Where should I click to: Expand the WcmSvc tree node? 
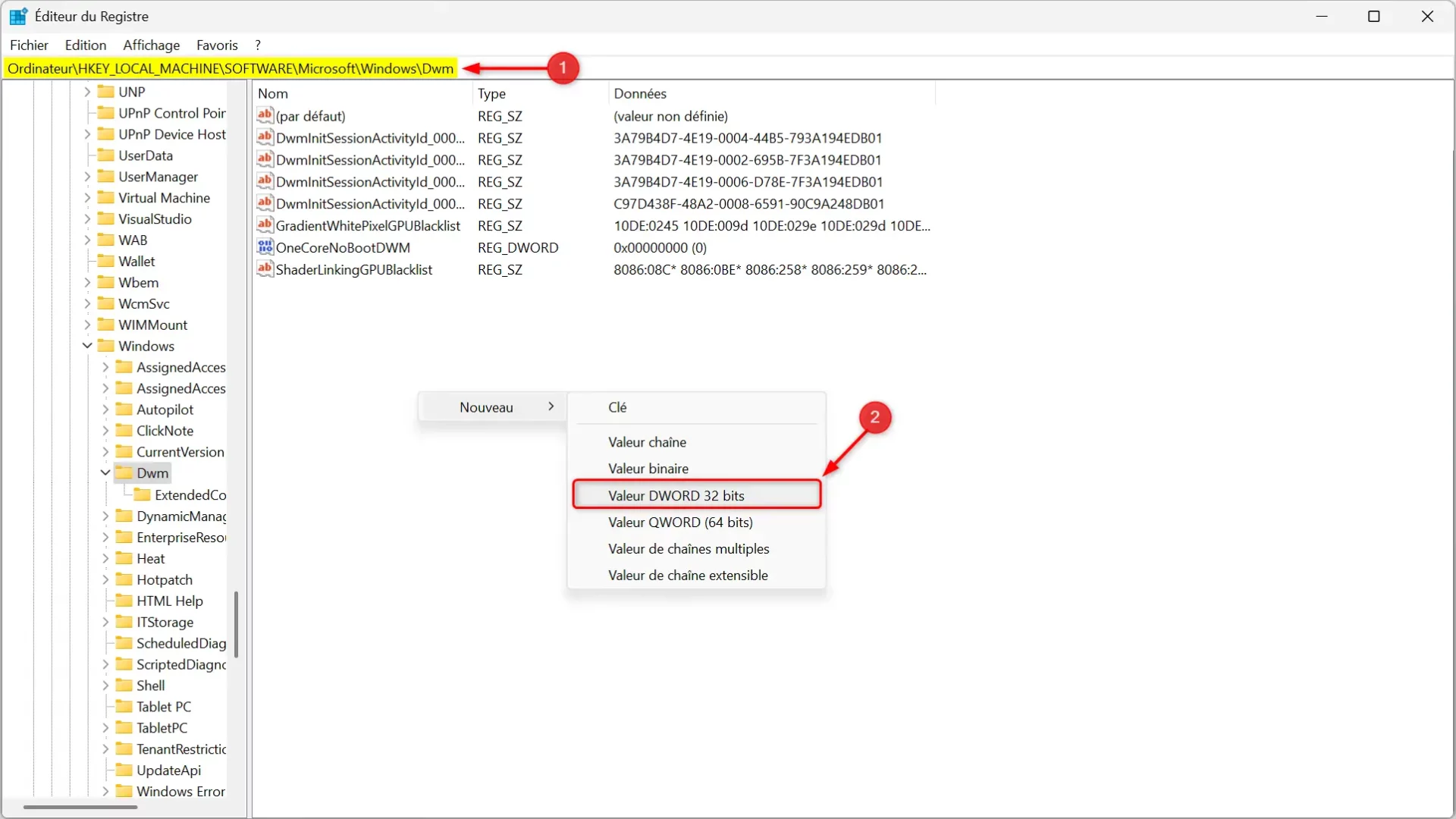(87, 303)
